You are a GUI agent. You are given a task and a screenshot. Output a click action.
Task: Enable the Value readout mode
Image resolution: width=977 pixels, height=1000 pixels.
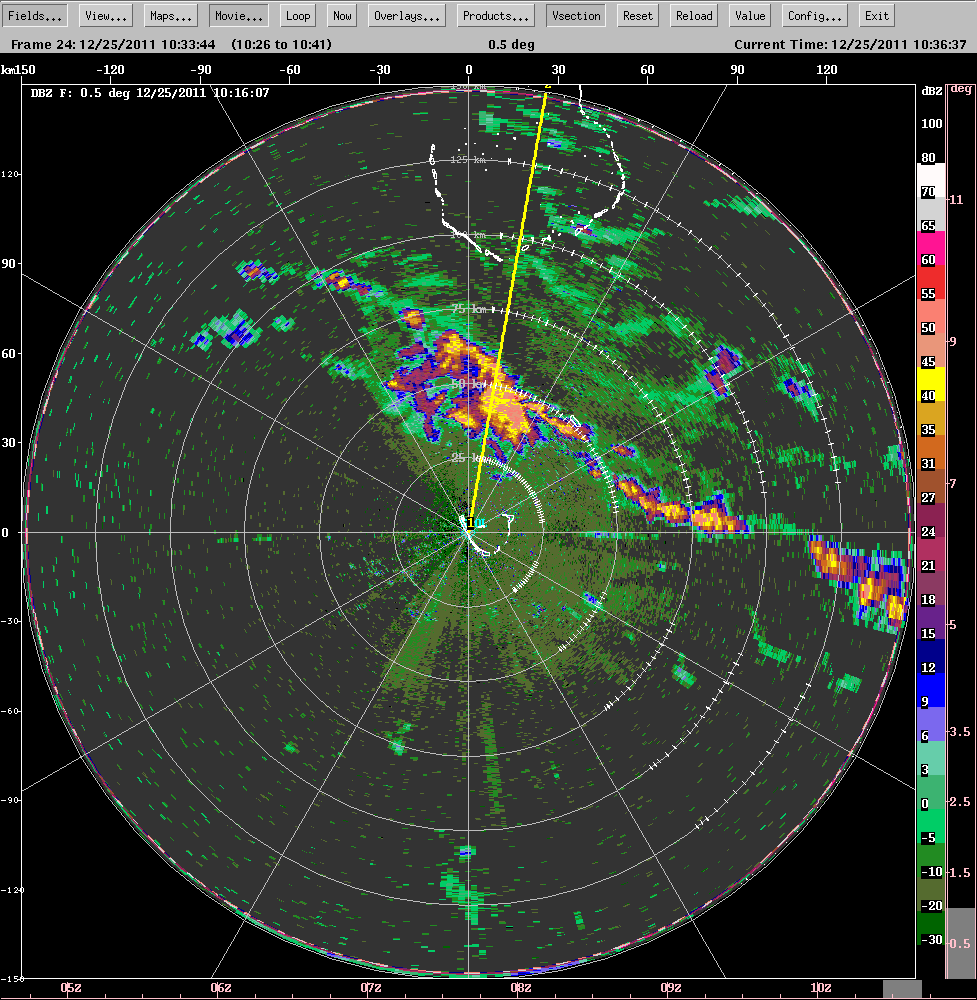tap(749, 15)
